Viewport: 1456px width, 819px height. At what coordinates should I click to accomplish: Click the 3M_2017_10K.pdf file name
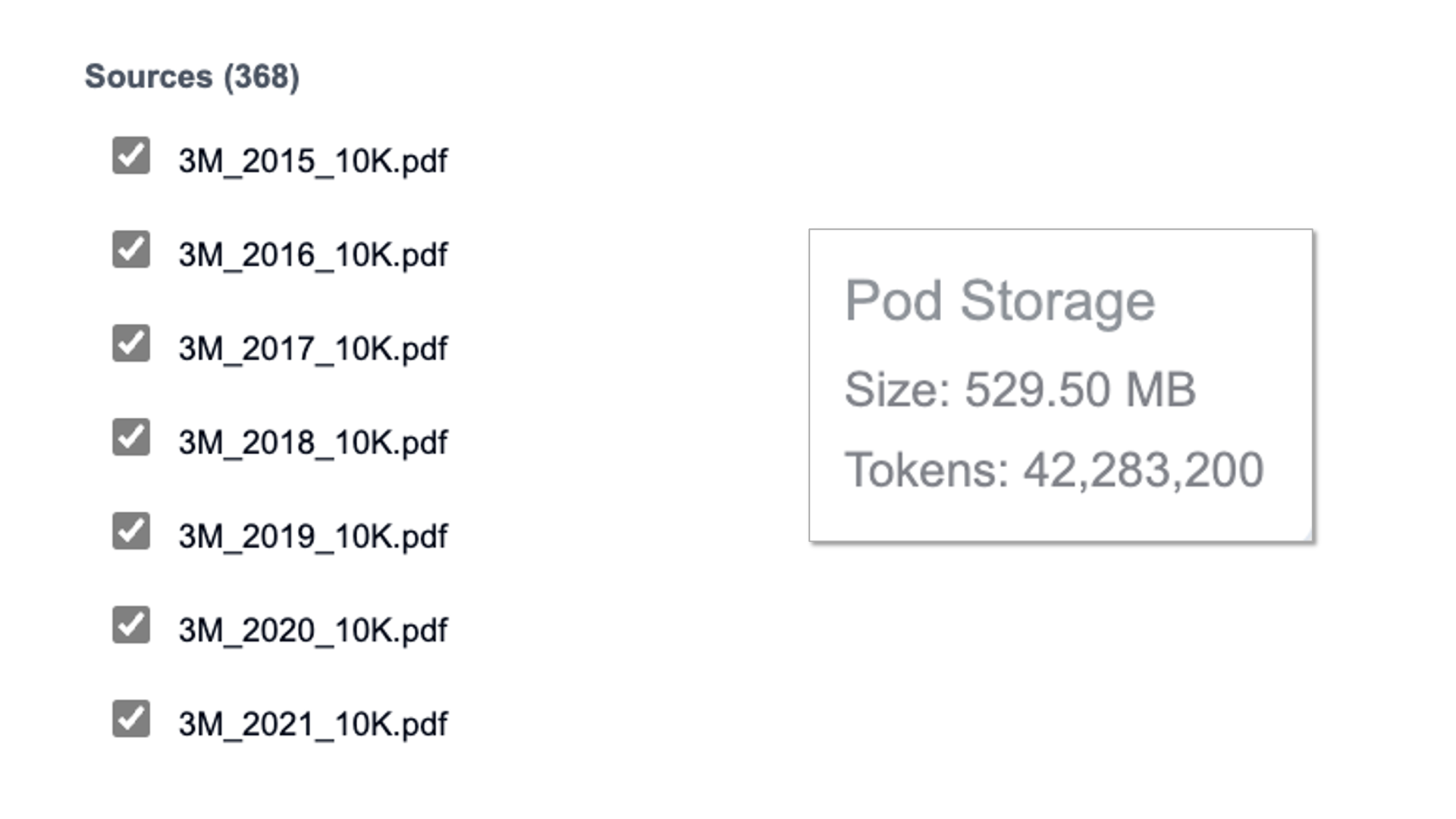(312, 349)
